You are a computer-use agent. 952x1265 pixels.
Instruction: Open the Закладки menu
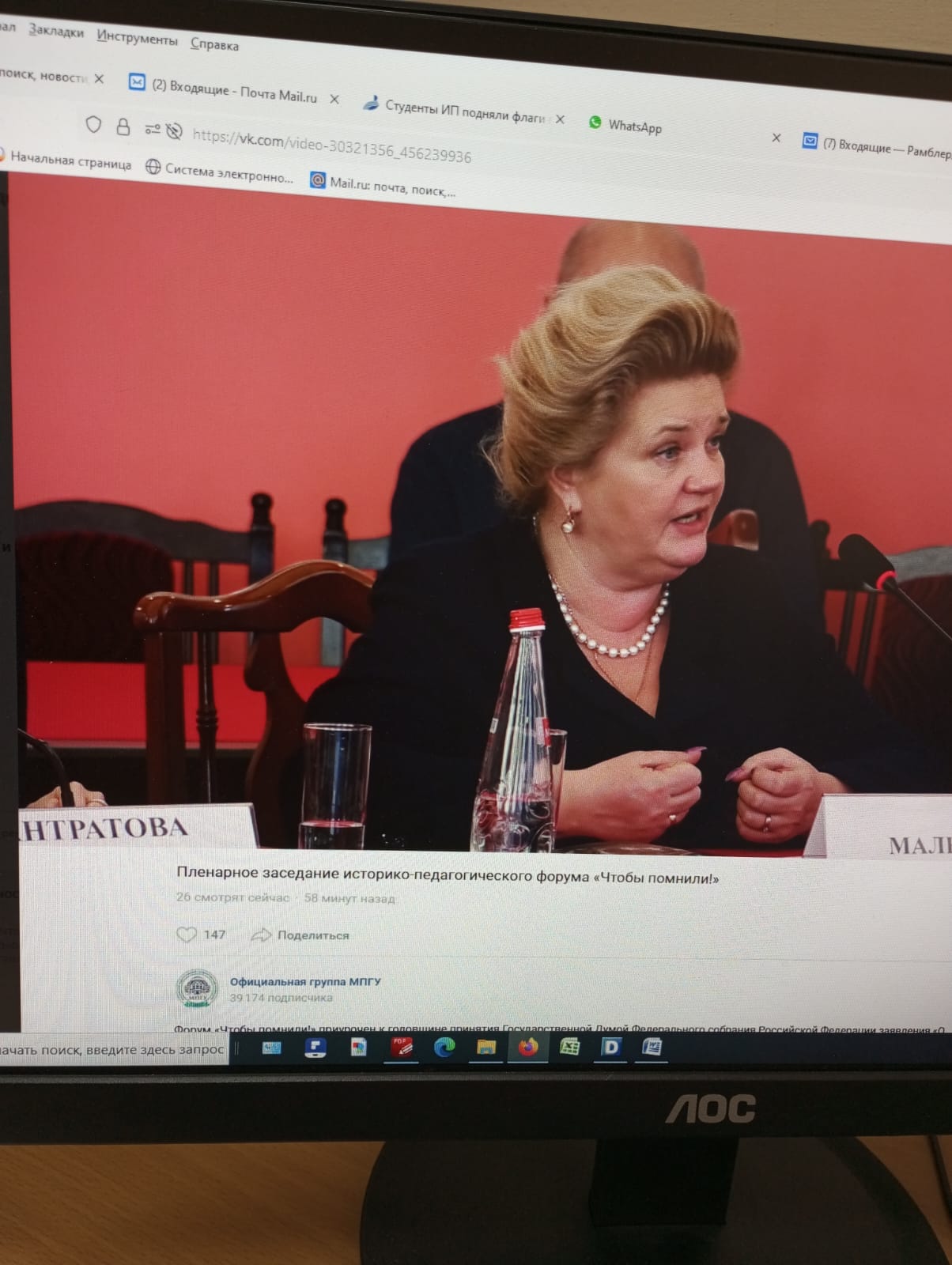56,32
